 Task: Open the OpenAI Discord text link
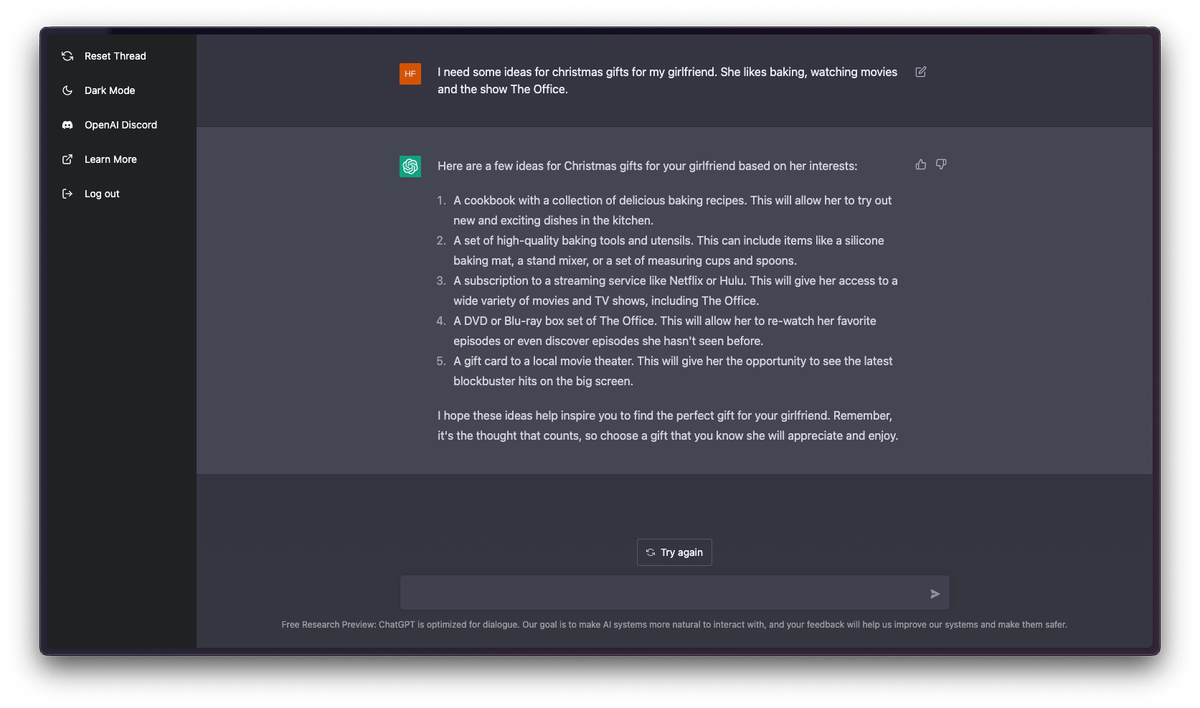(x=121, y=125)
